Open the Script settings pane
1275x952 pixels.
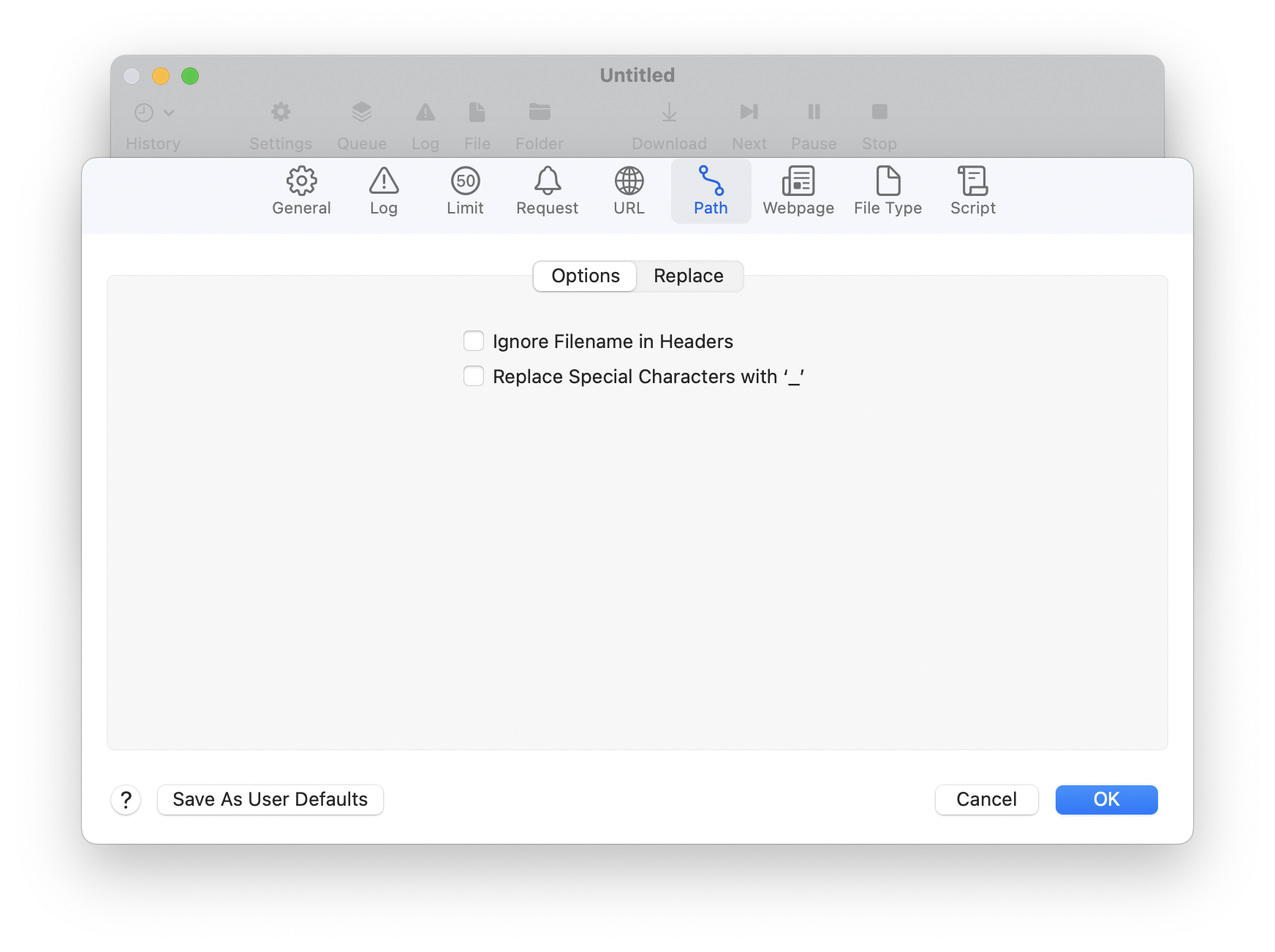point(972,191)
